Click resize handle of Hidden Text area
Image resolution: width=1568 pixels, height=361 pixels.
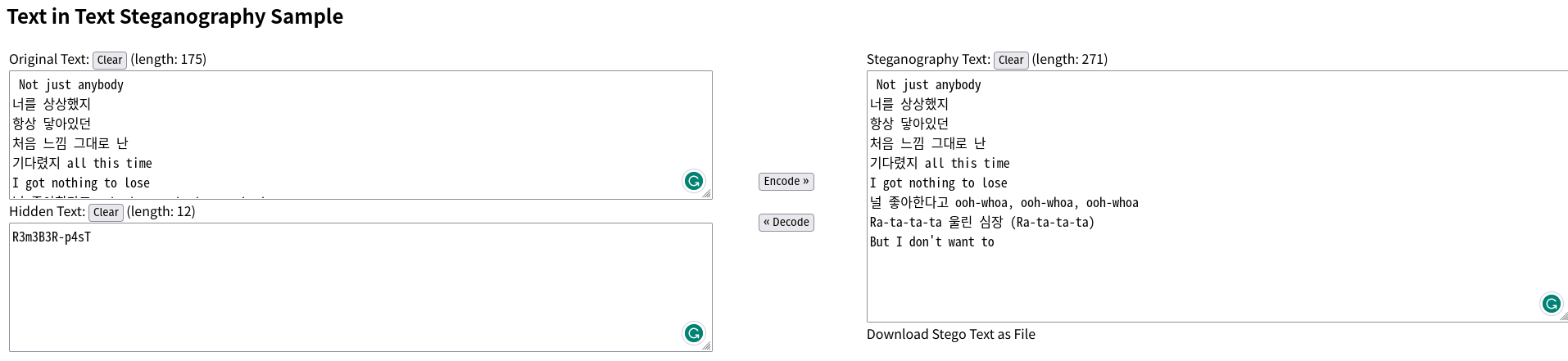click(x=707, y=346)
